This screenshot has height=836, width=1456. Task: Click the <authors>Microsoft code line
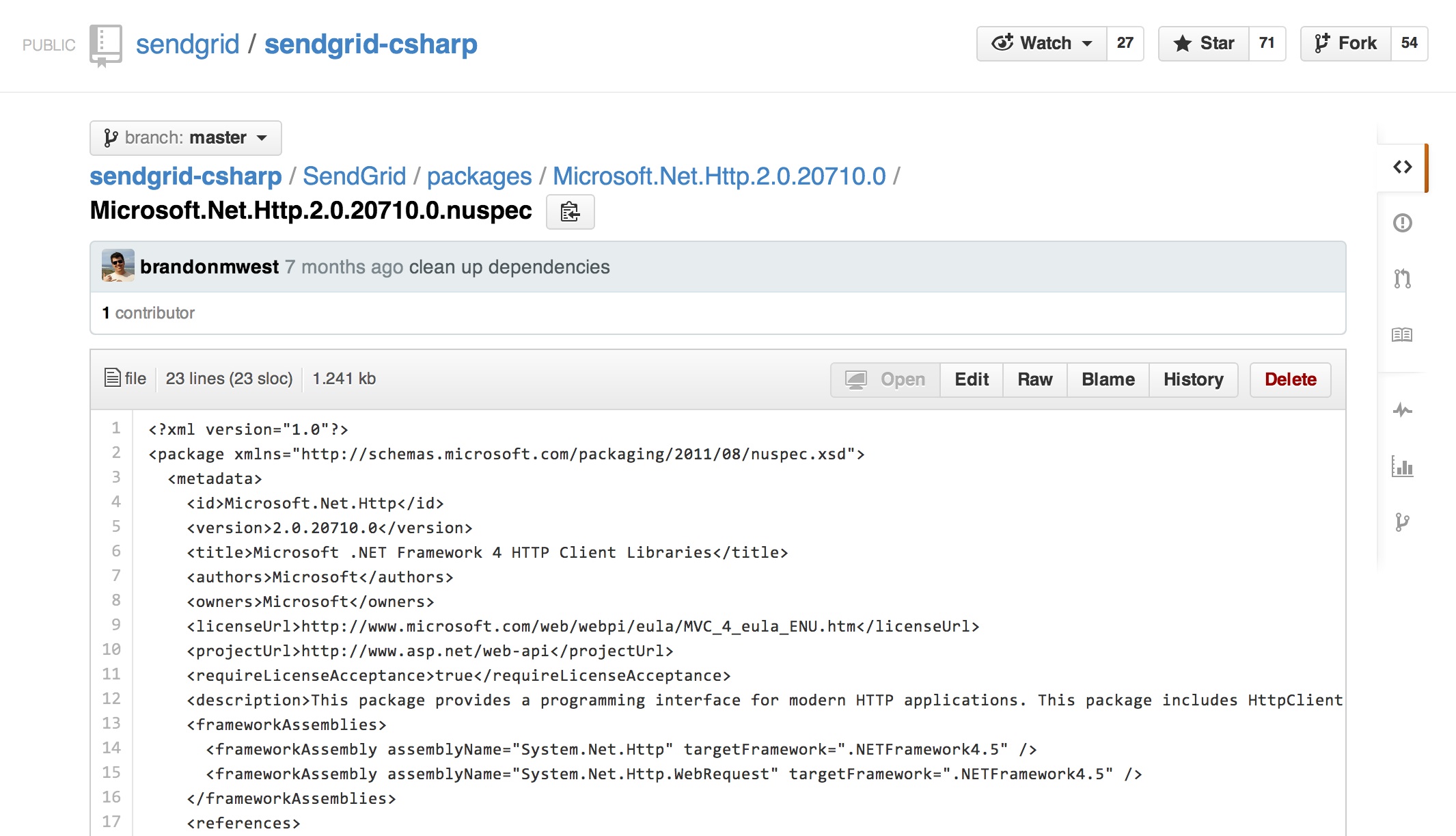[x=320, y=577]
